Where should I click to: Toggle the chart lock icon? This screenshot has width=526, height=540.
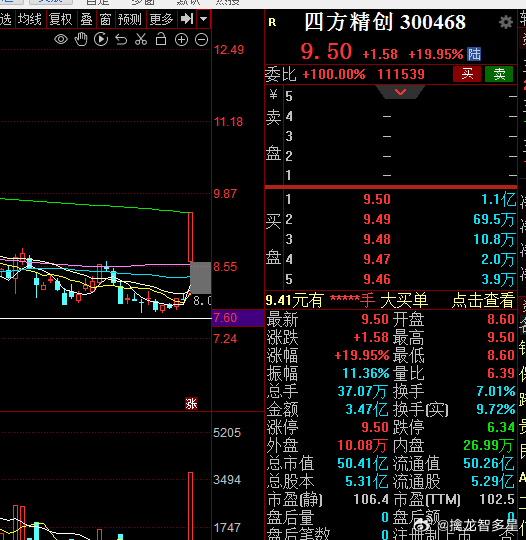pos(161,39)
